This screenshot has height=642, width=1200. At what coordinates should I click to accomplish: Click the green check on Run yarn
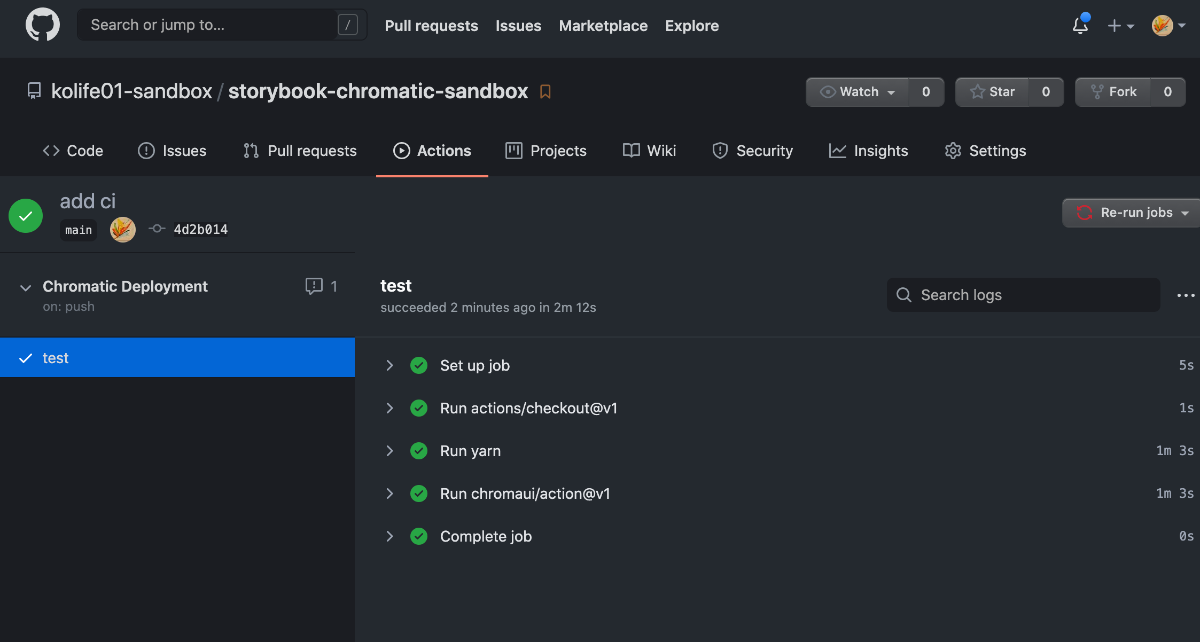[x=419, y=451]
